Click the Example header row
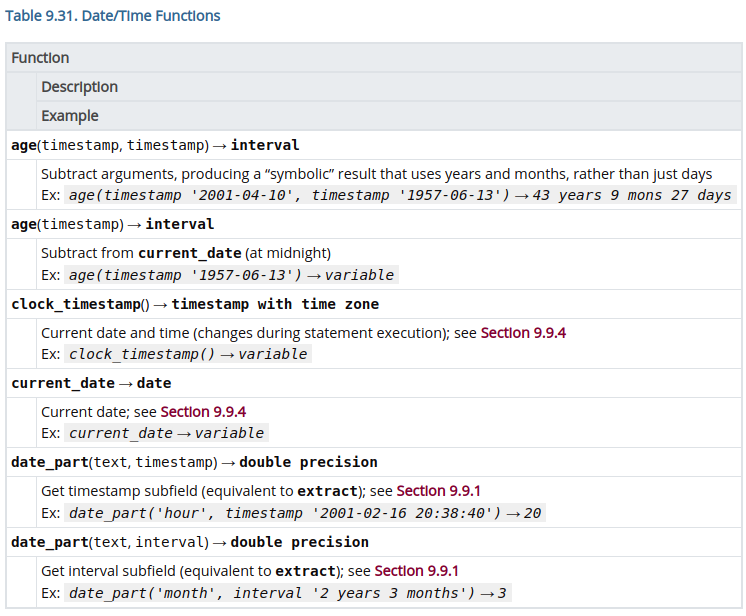The image size is (746, 616). (x=70, y=116)
